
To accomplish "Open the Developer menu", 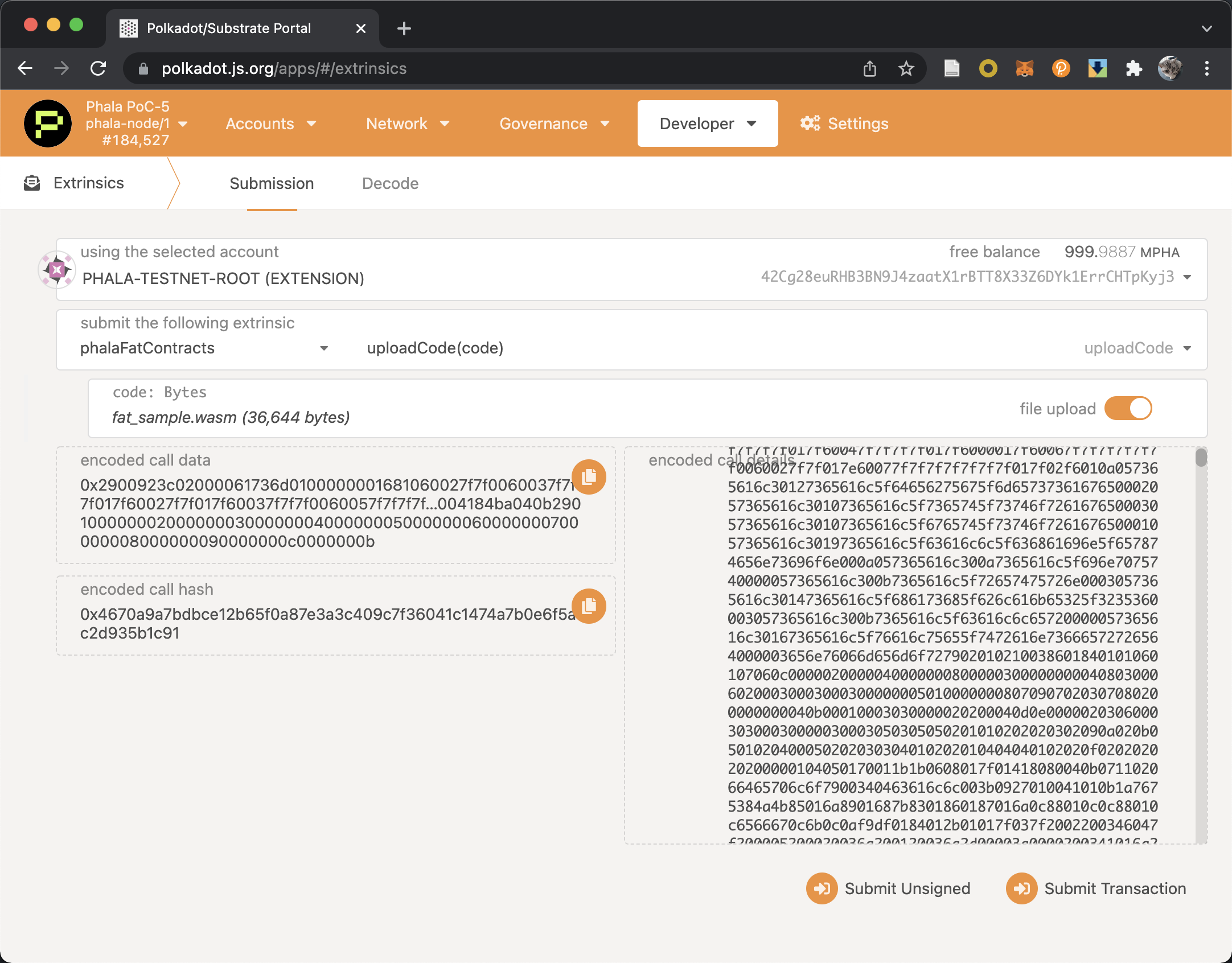I will [x=707, y=124].
